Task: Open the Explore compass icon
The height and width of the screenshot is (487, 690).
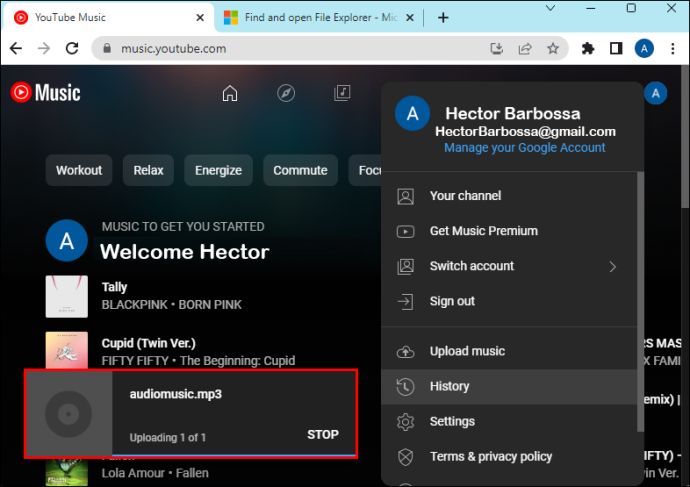Action: pyautogui.click(x=286, y=93)
